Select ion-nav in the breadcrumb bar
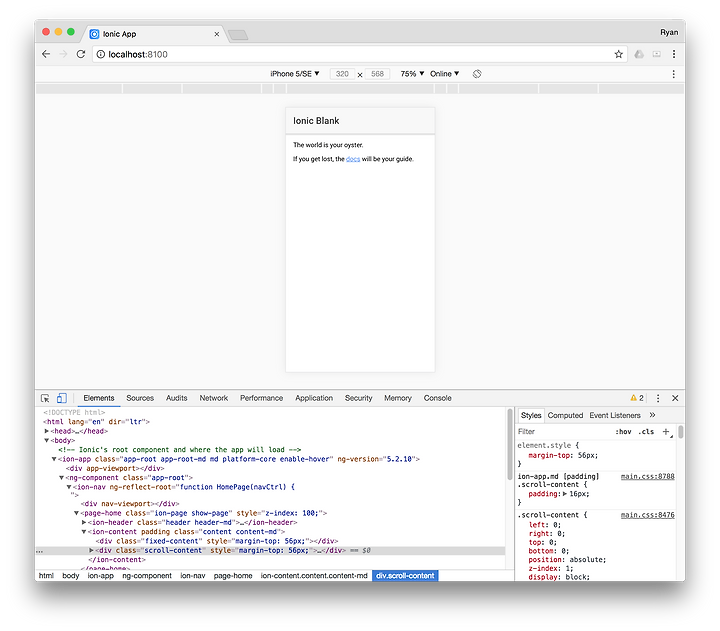The height and width of the screenshot is (631, 720). 193,576
